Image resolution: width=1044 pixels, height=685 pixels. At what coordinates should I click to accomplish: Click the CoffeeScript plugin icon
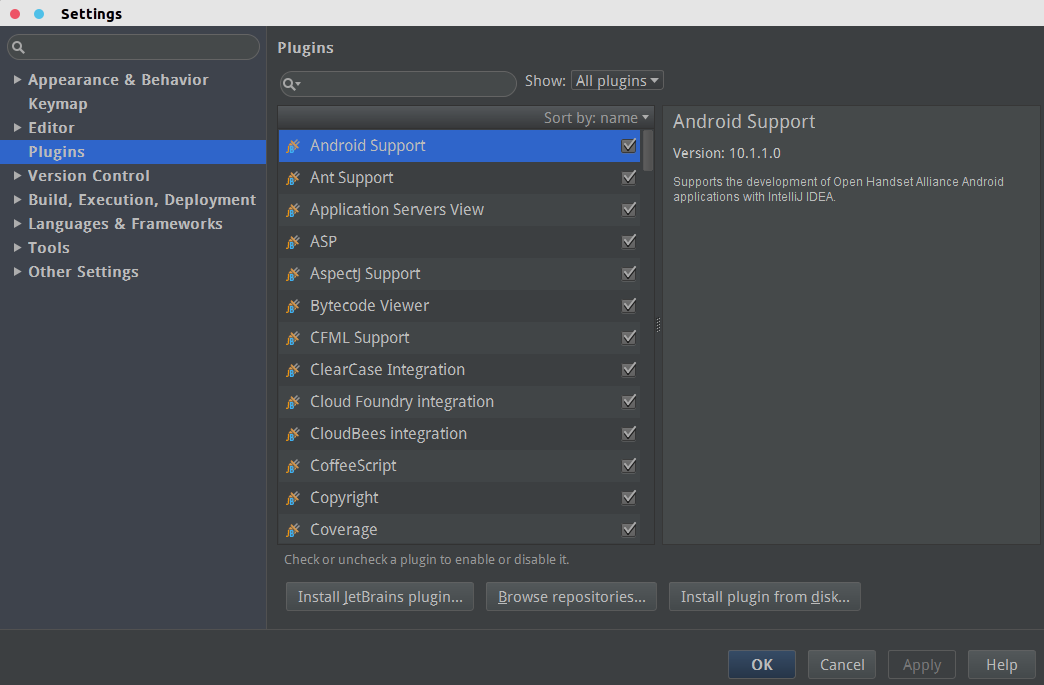tap(293, 465)
